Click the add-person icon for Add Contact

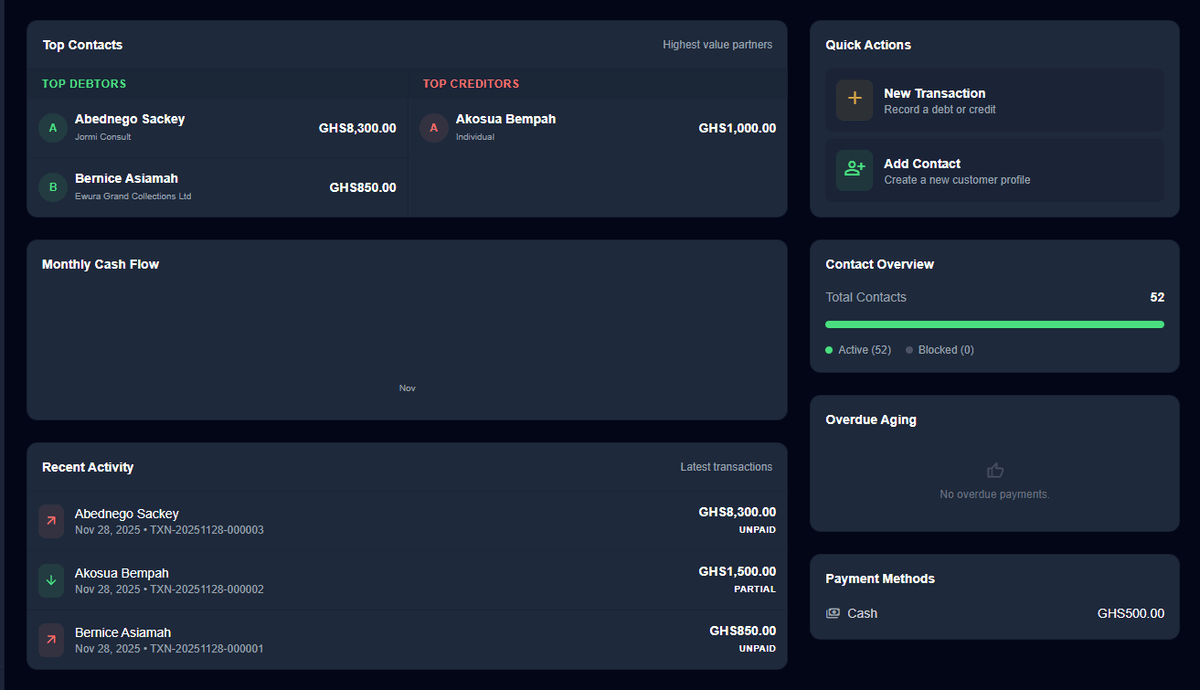[854, 170]
